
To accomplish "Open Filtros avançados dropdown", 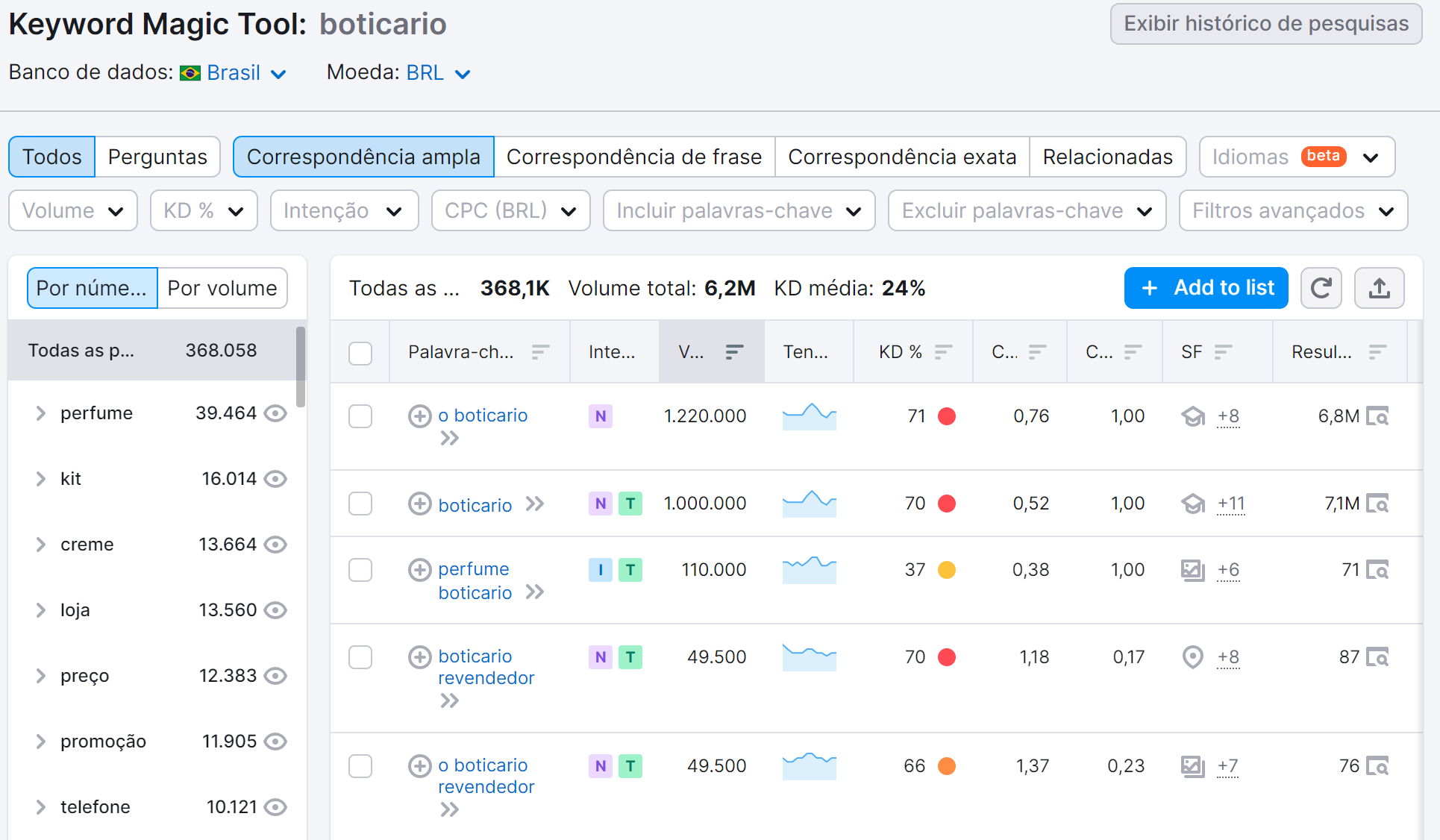I will pos(1293,211).
